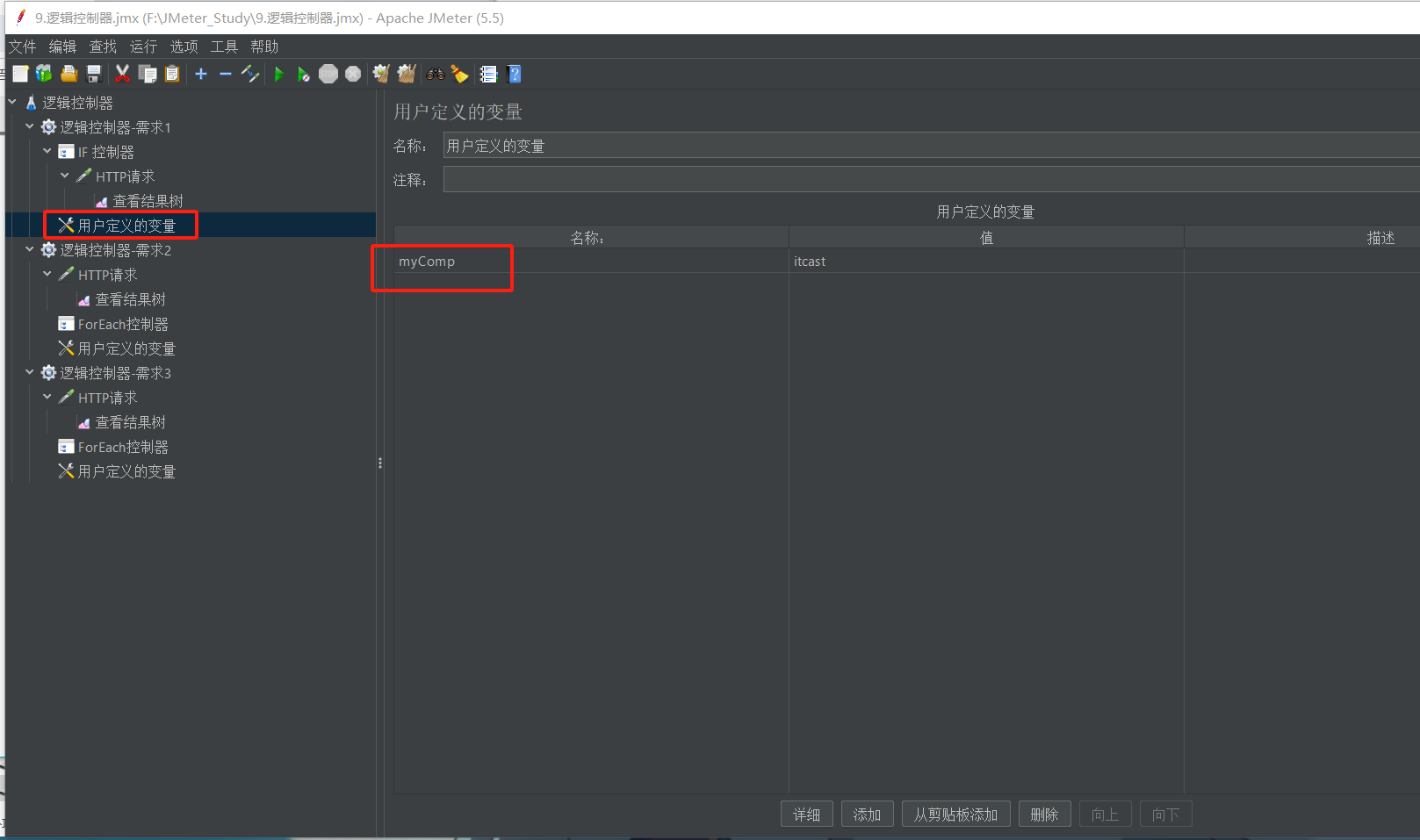Click the 从剪贴板添加 button
This screenshot has width=1420, height=840.
point(956,815)
